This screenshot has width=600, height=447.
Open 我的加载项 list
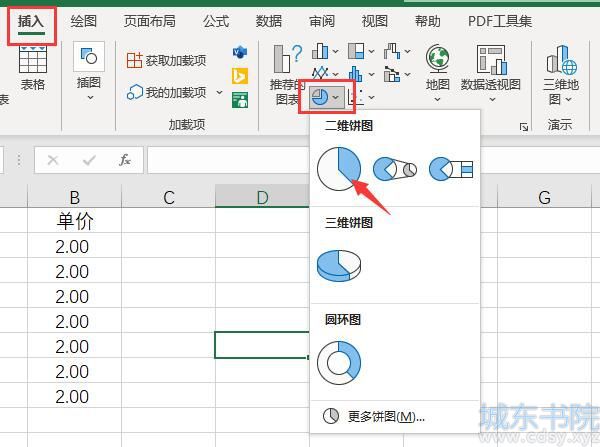click(x=166, y=92)
